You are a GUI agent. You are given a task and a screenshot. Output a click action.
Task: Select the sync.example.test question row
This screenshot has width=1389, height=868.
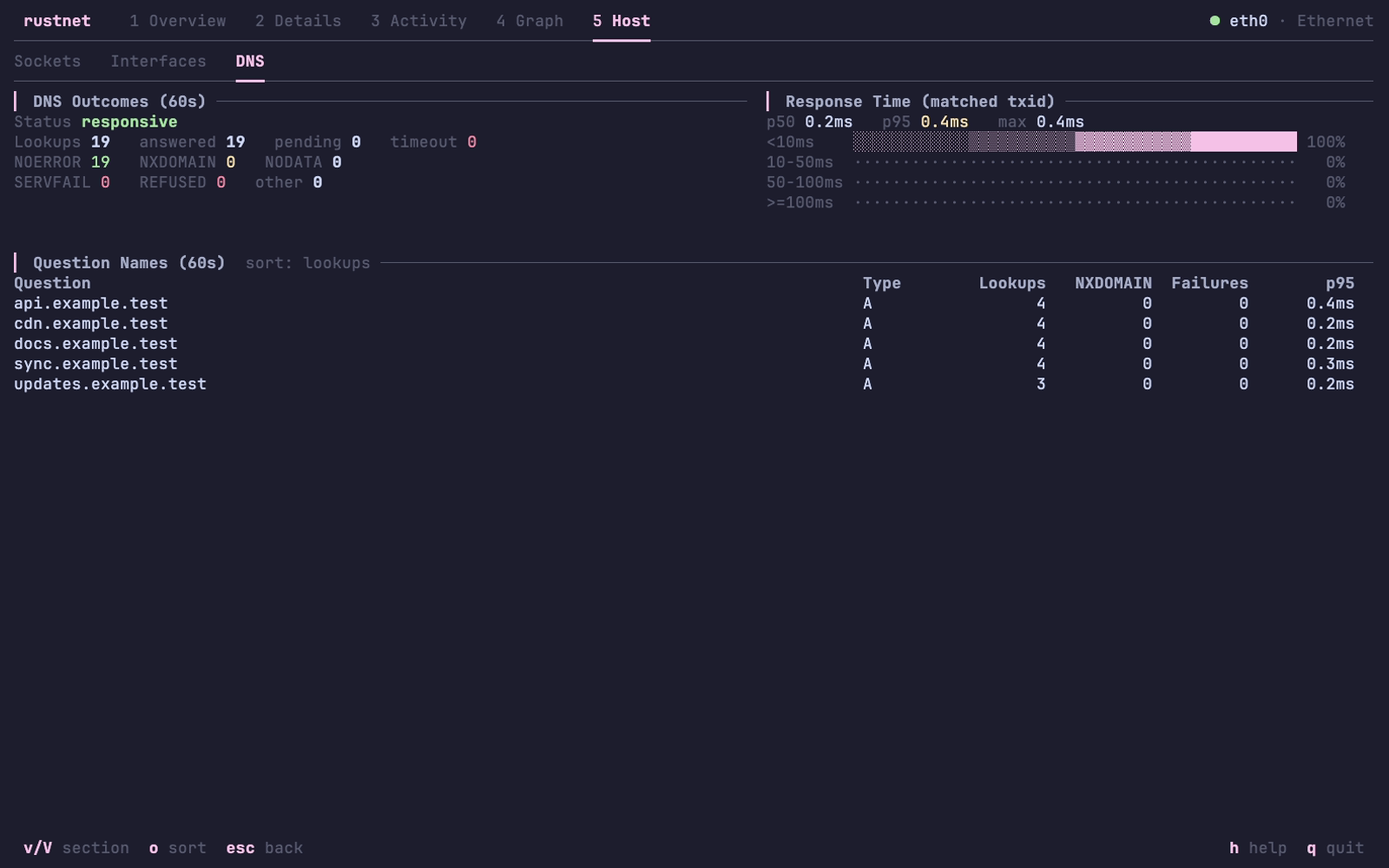(684, 365)
